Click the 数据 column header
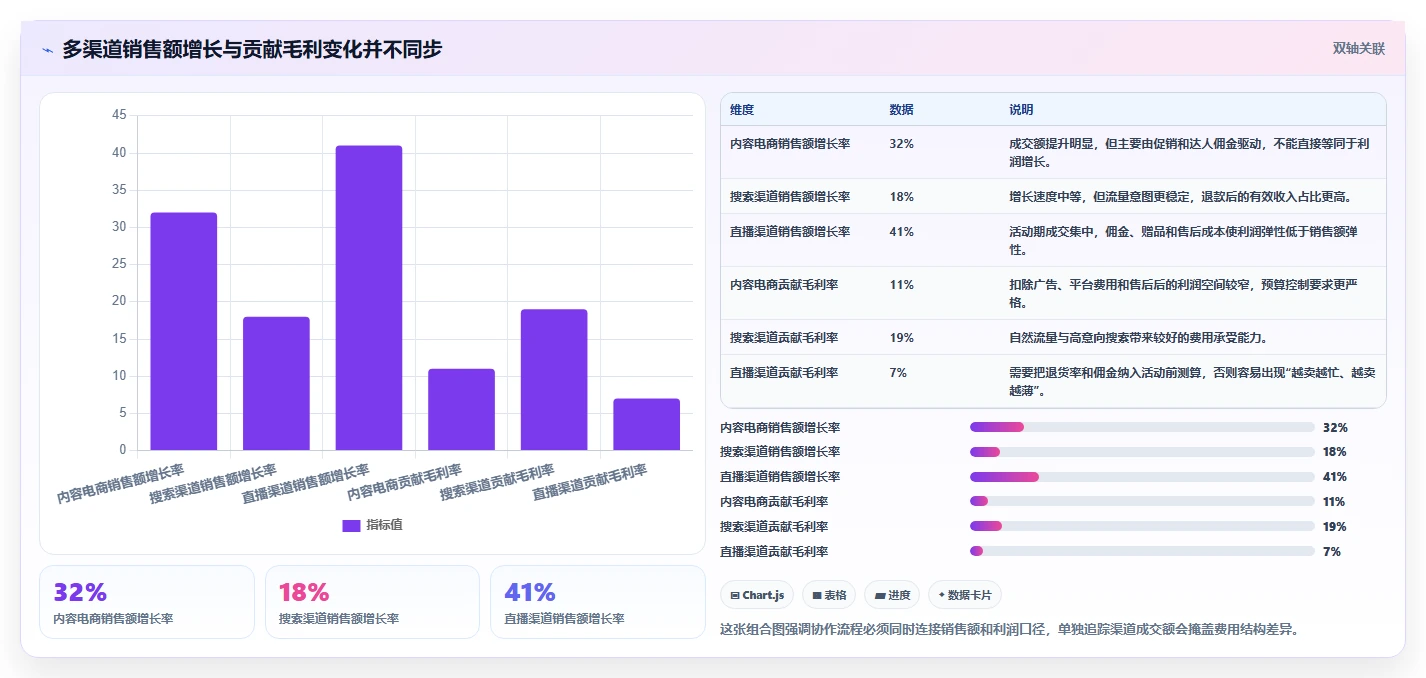 [901, 110]
